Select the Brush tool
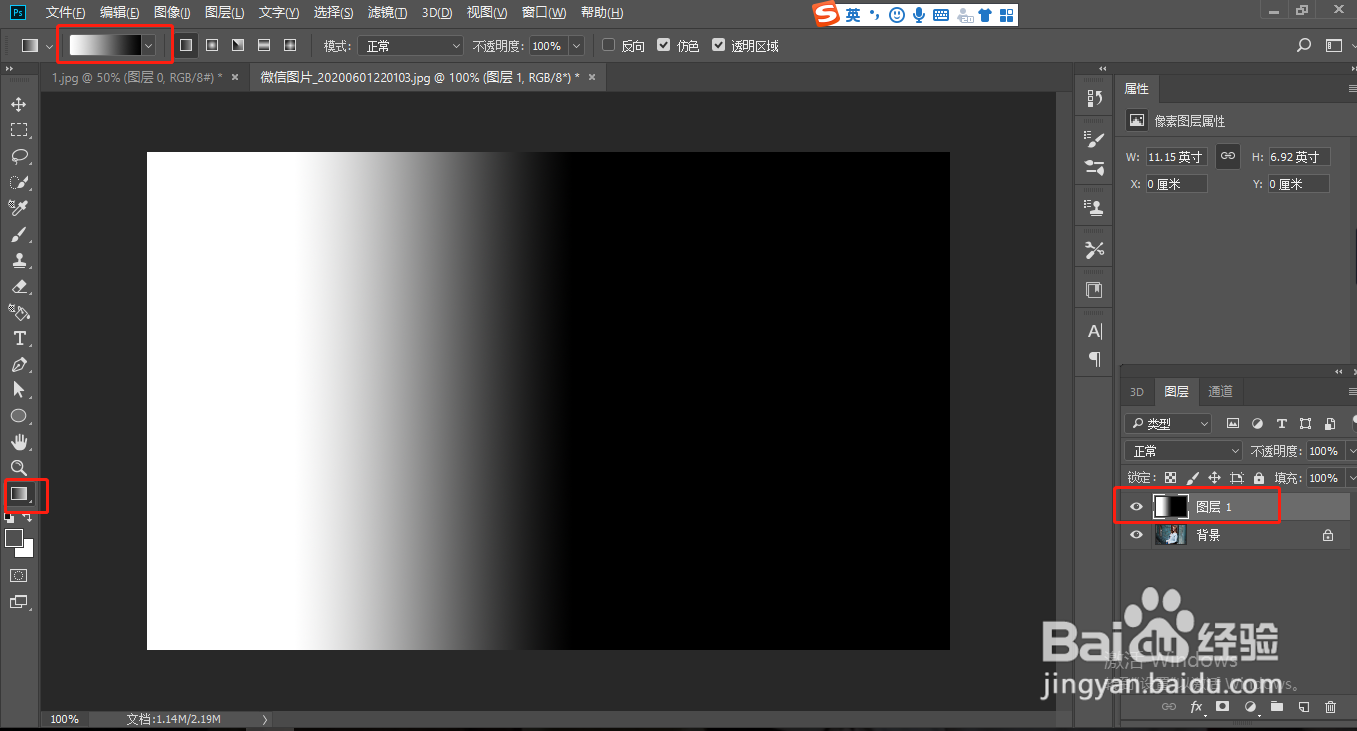The width and height of the screenshot is (1357, 731). [x=19, y=234]
